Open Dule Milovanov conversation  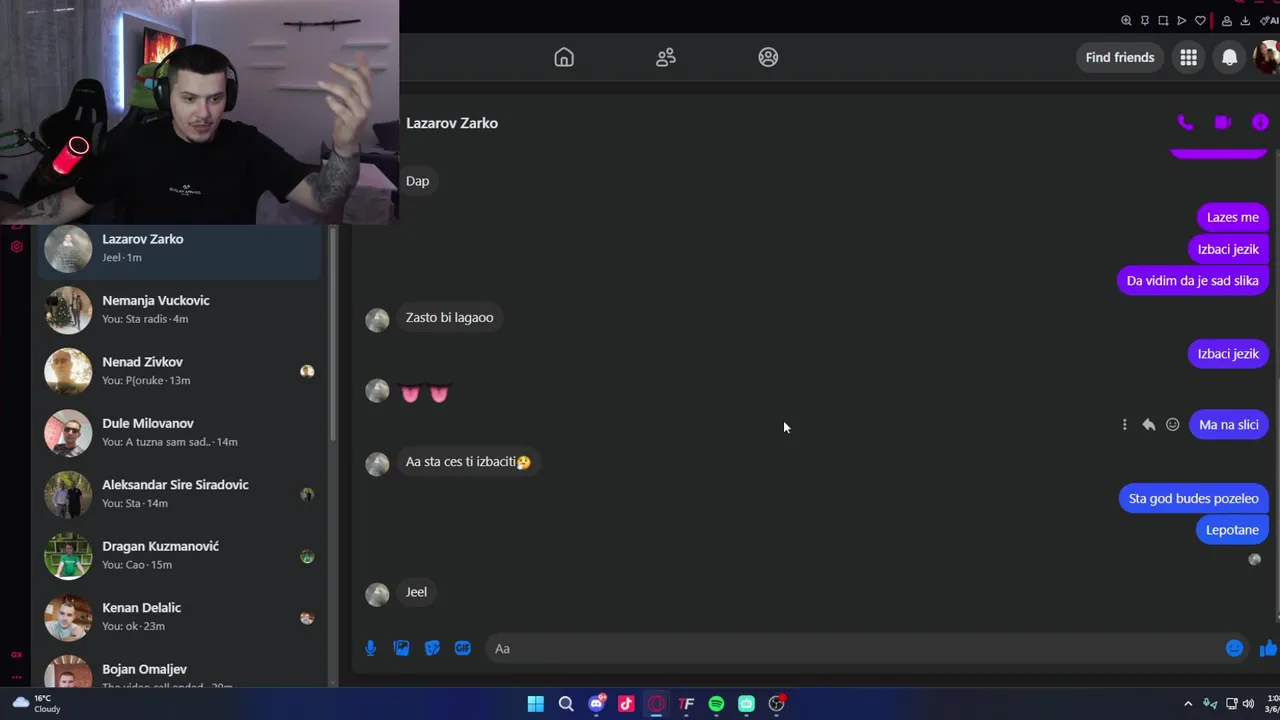tap(180, 432)
